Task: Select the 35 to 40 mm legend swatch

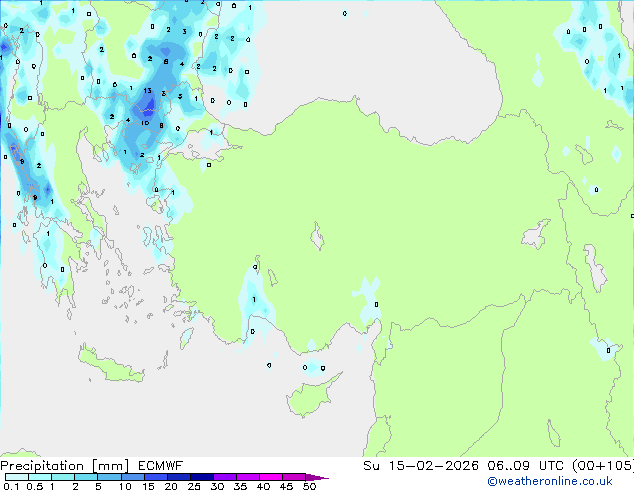Action: click(247, 477)
